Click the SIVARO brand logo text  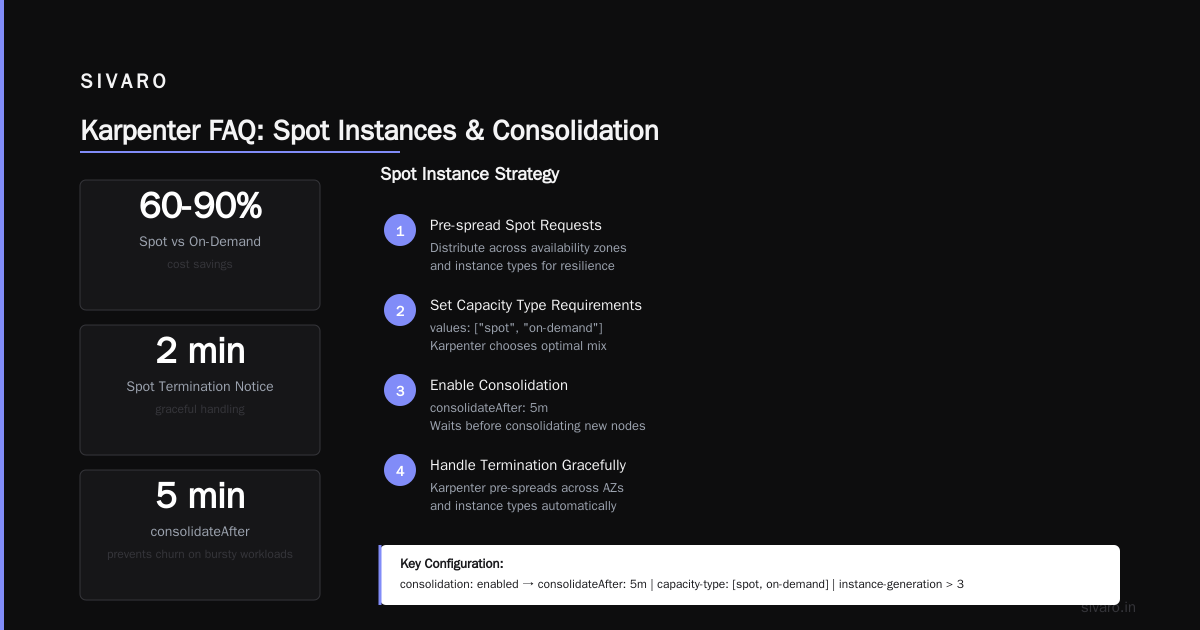pos(124,82)
